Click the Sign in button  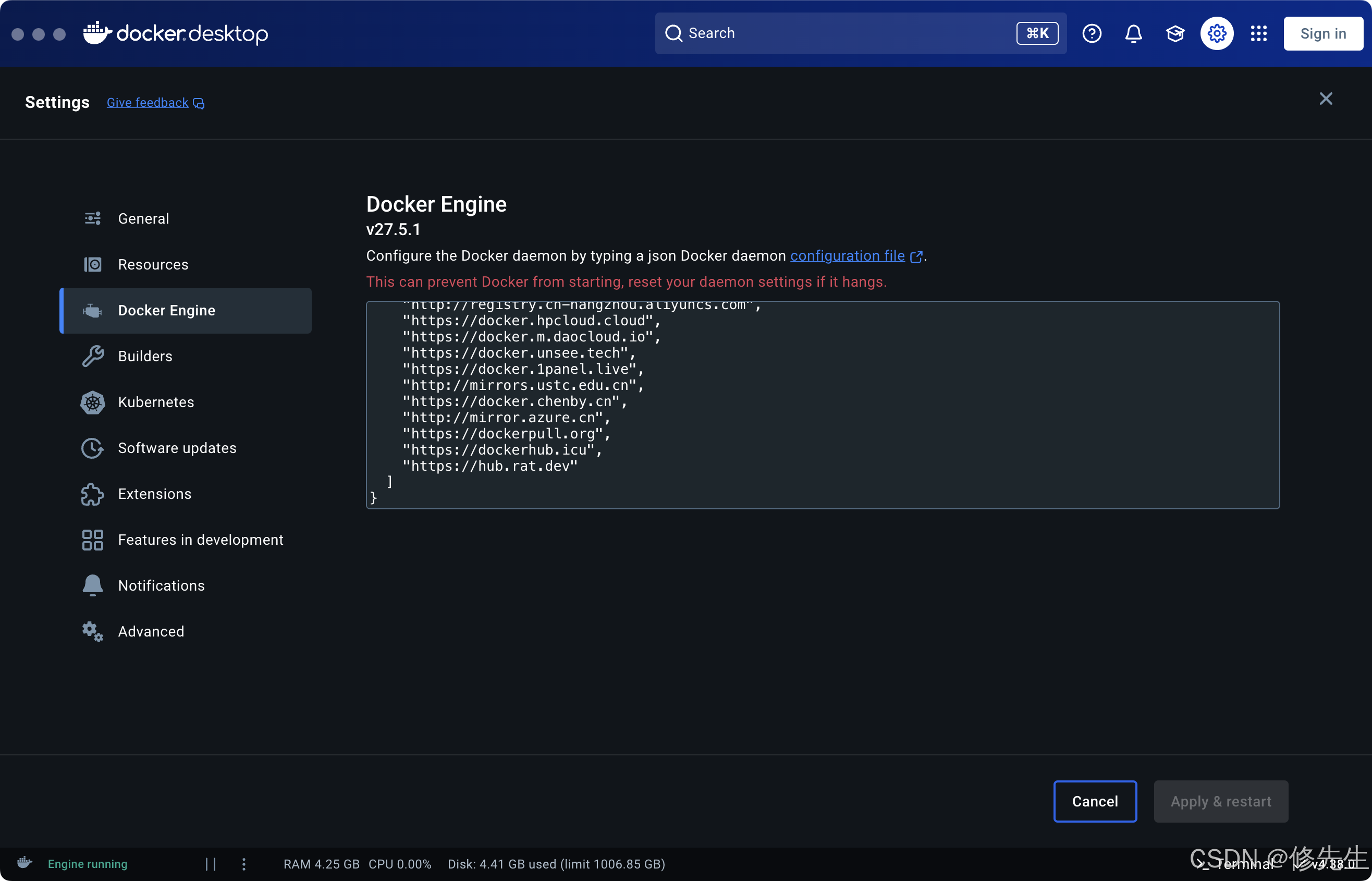[1323, 33]
